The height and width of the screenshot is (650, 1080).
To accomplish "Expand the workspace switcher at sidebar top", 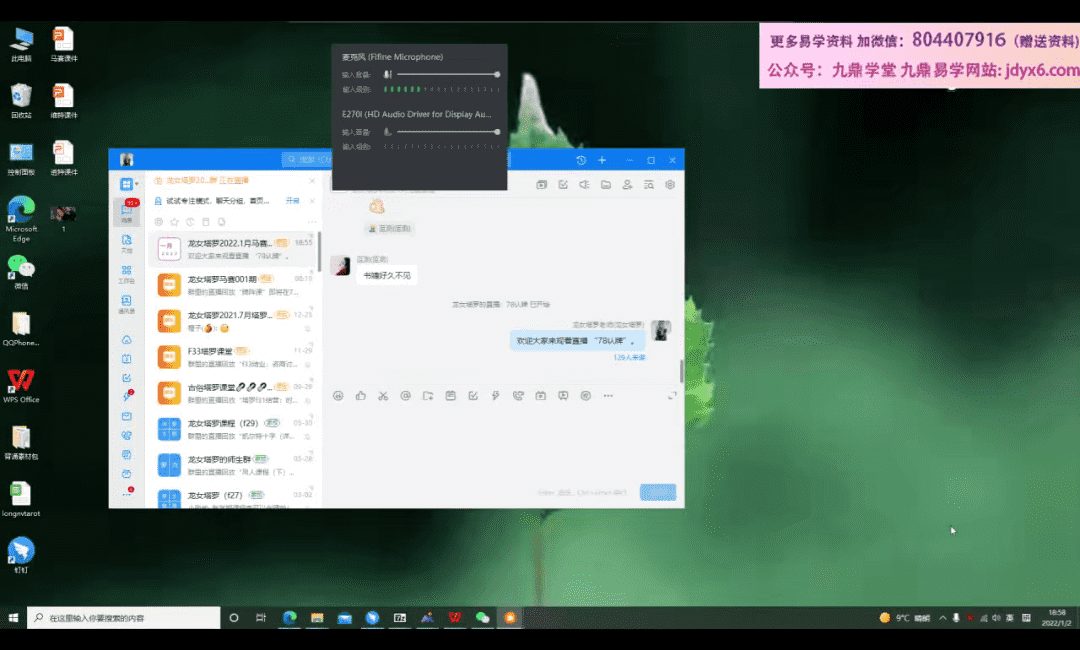I will tap(137, 184).
